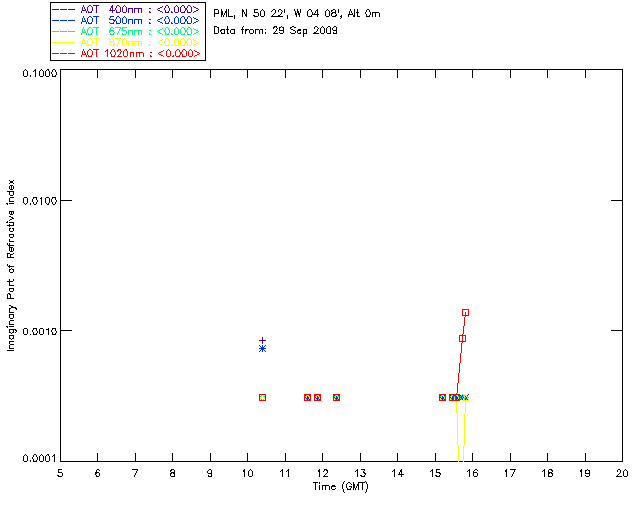Image resolution: width=640 pixels, height=512 pixels.
Task: Click the x-axis tick label 6
Action: [x=98, y=473]
